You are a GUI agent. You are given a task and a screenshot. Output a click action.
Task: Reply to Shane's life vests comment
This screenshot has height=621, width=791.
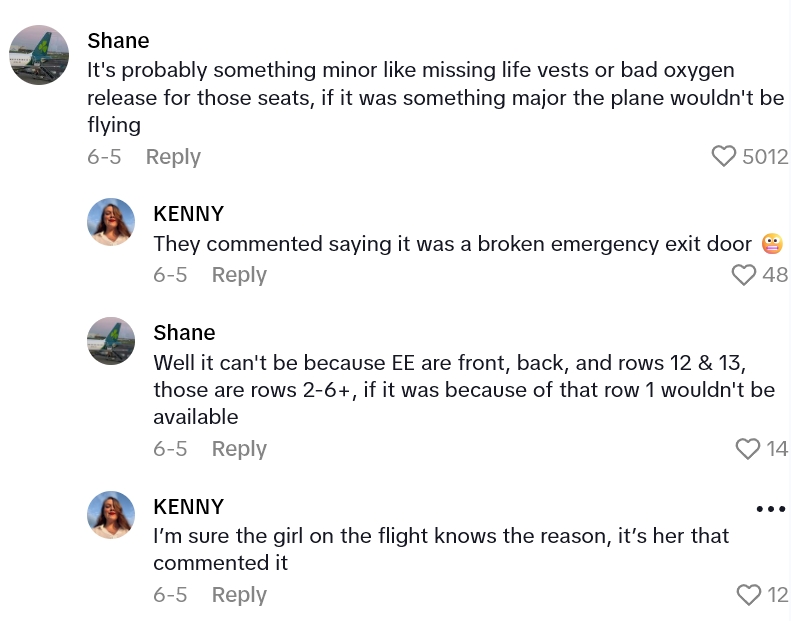[173, 157]
